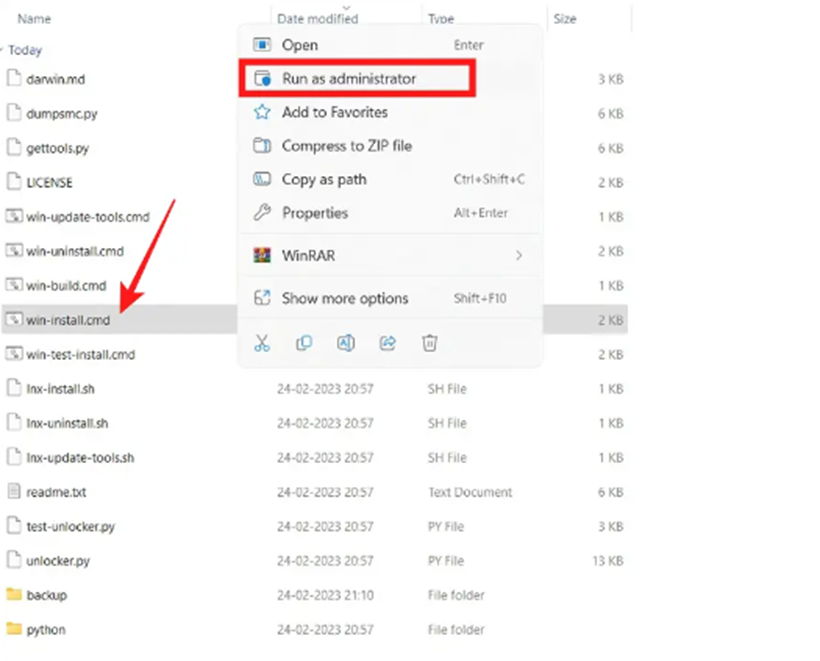Click the Open entry's window icon
Viewport: 820px width, 661px height.
pyautogui.click(x=262, y=45)
